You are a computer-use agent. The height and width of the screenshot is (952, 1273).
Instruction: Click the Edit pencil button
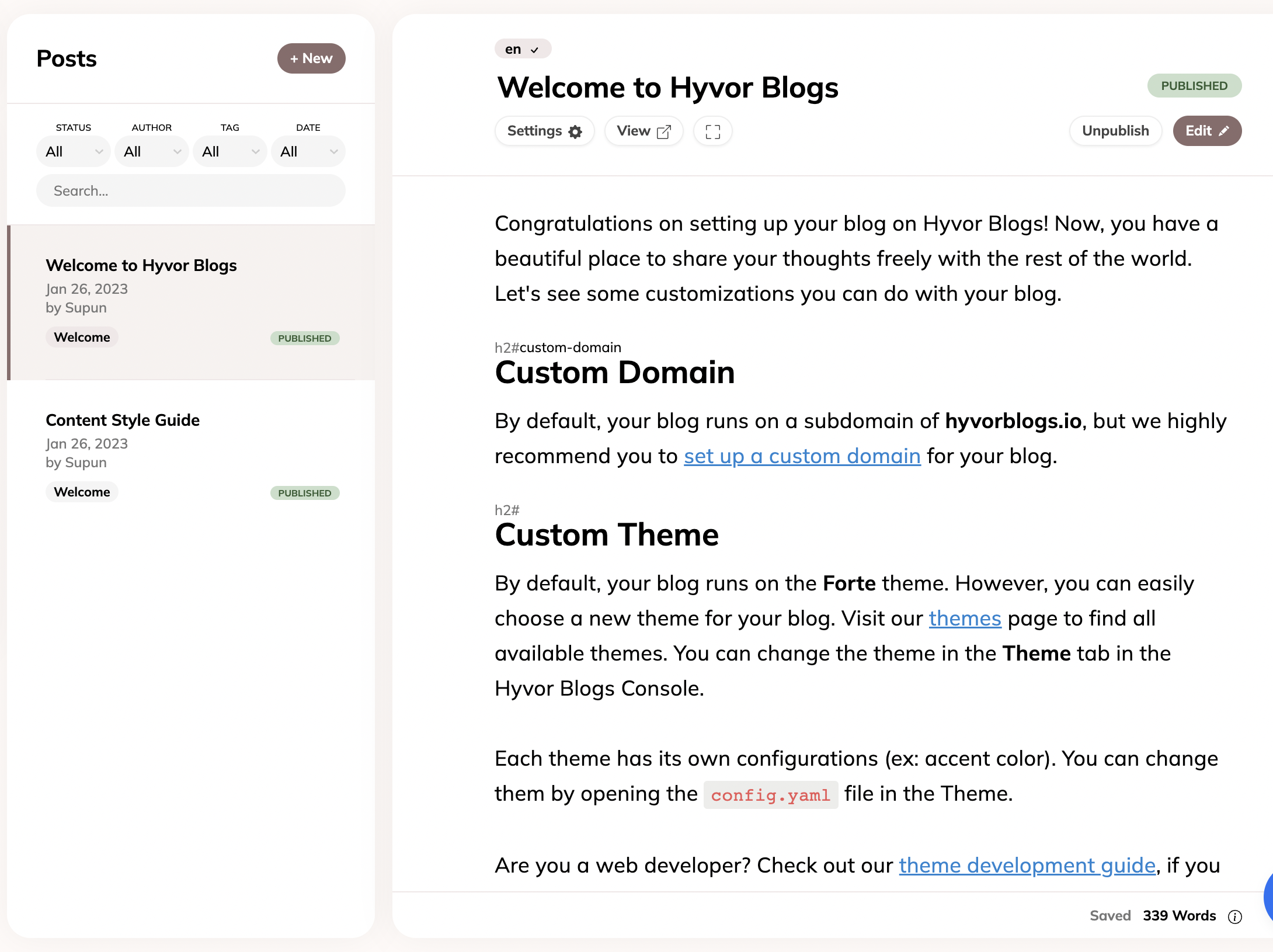[x=1206, y=131]
